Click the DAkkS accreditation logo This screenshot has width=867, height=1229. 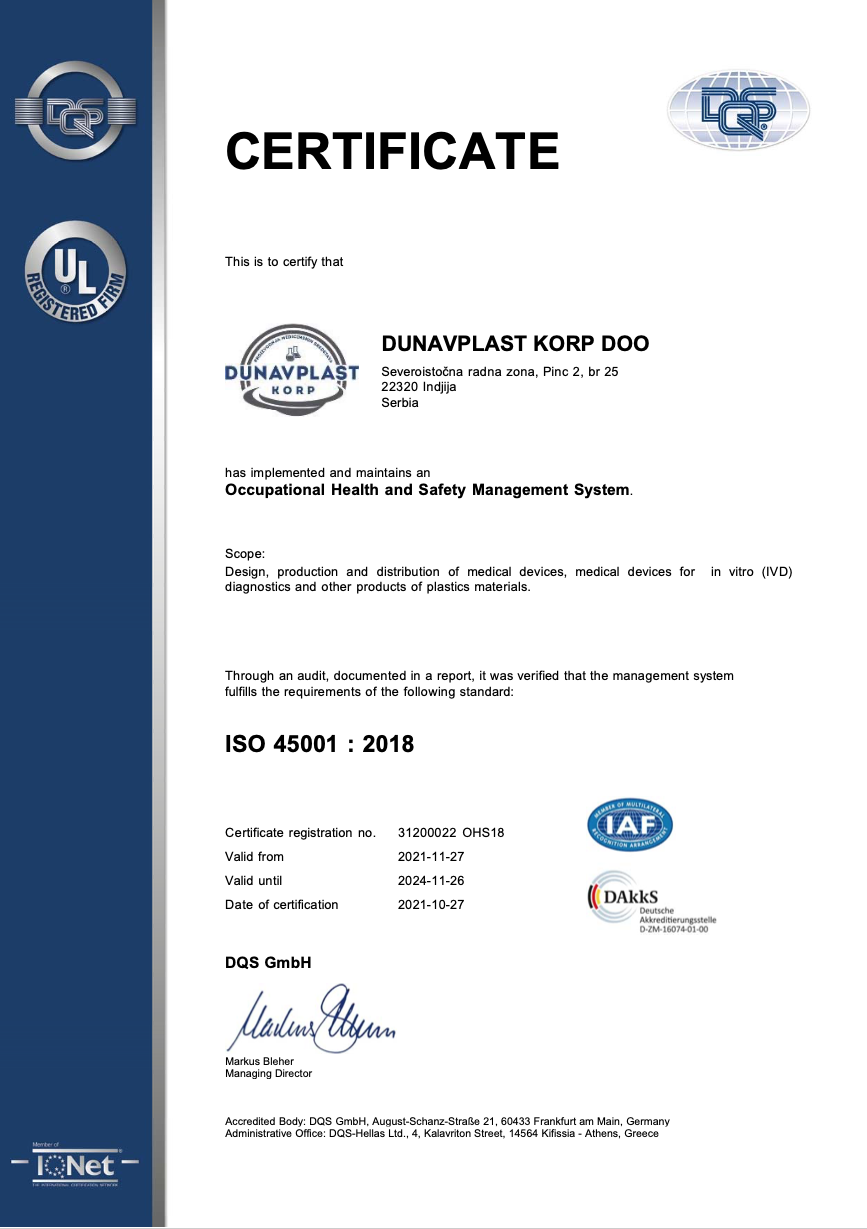[650, 903]
